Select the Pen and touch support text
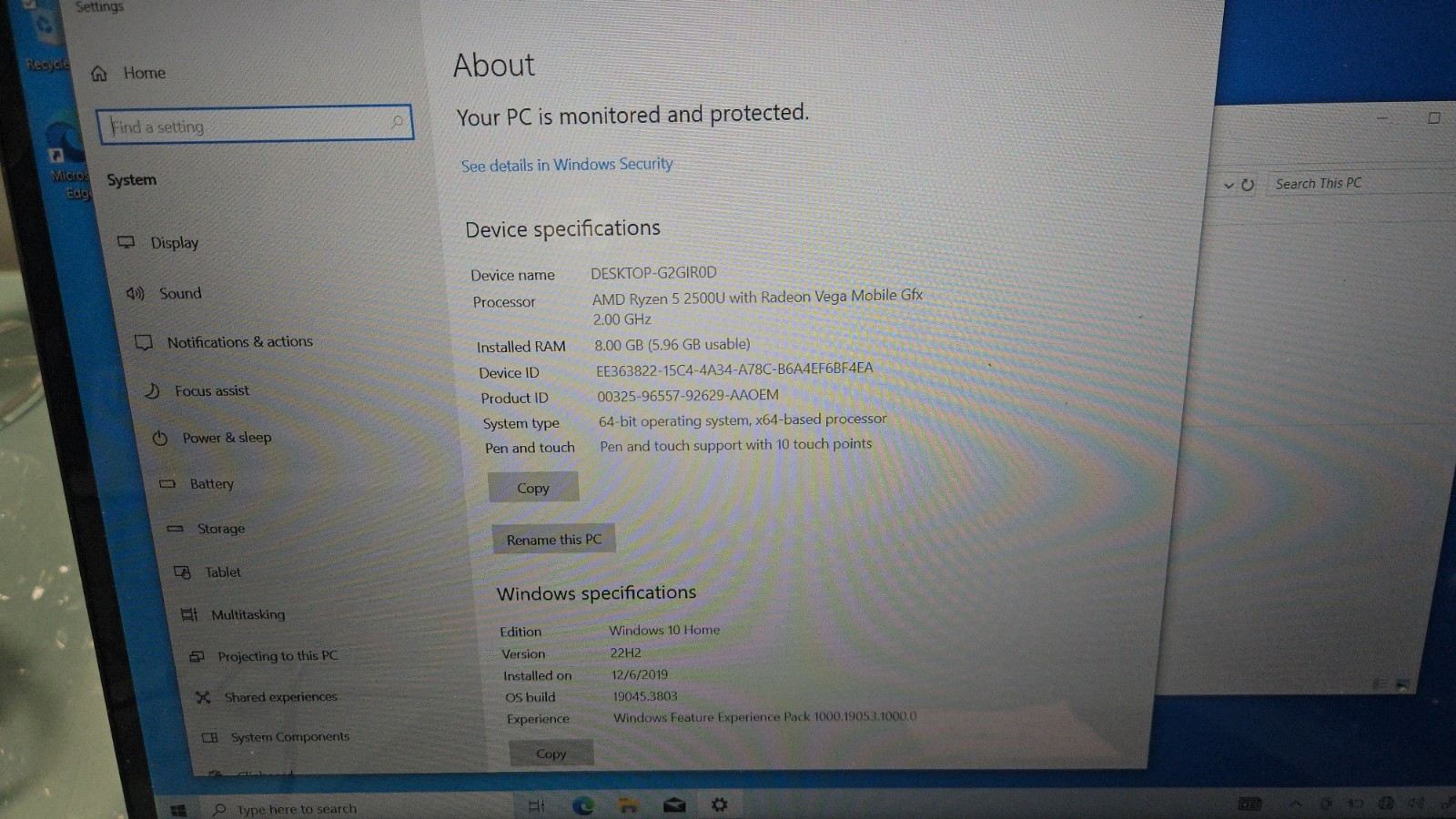Screen dimensions: 1456x819 (735, 445)
